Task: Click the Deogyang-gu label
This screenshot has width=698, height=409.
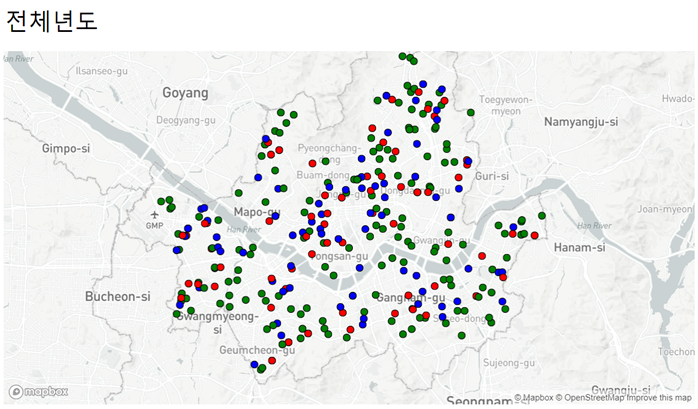Action: (186, 121)
